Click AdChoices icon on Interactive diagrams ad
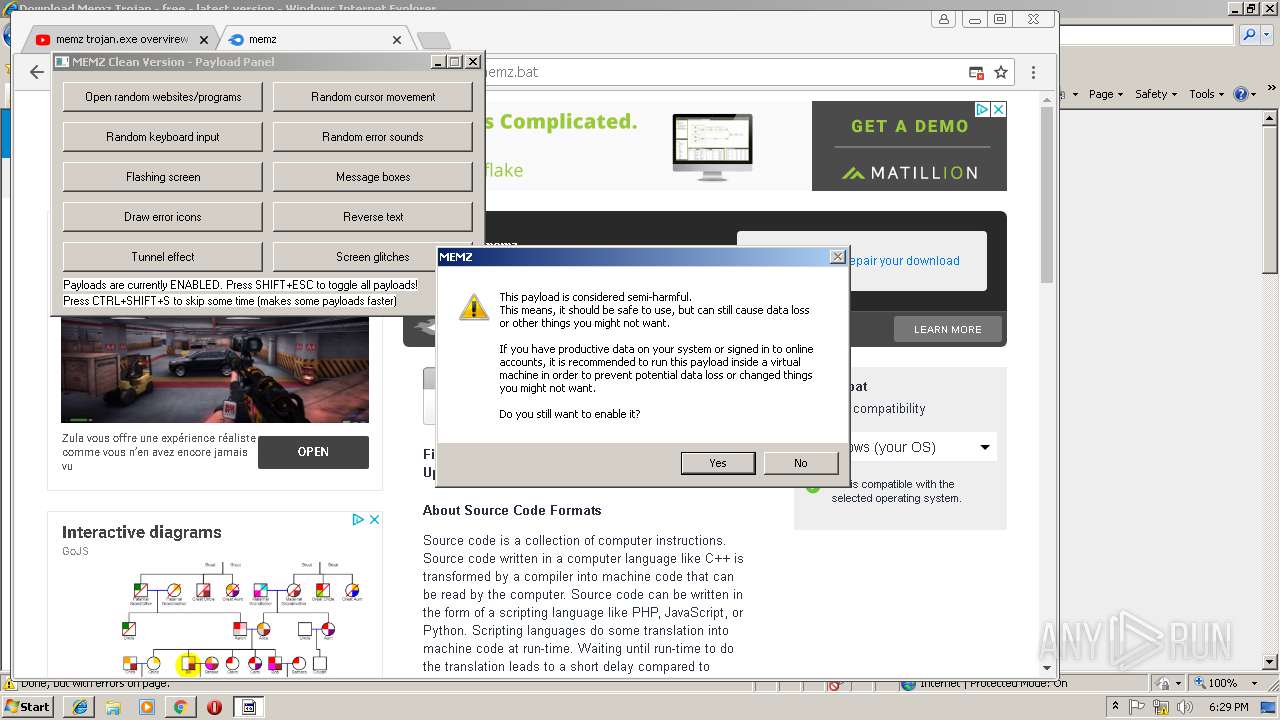The height and width of the screenshot is (720, 1280). [x=358, y=519]
